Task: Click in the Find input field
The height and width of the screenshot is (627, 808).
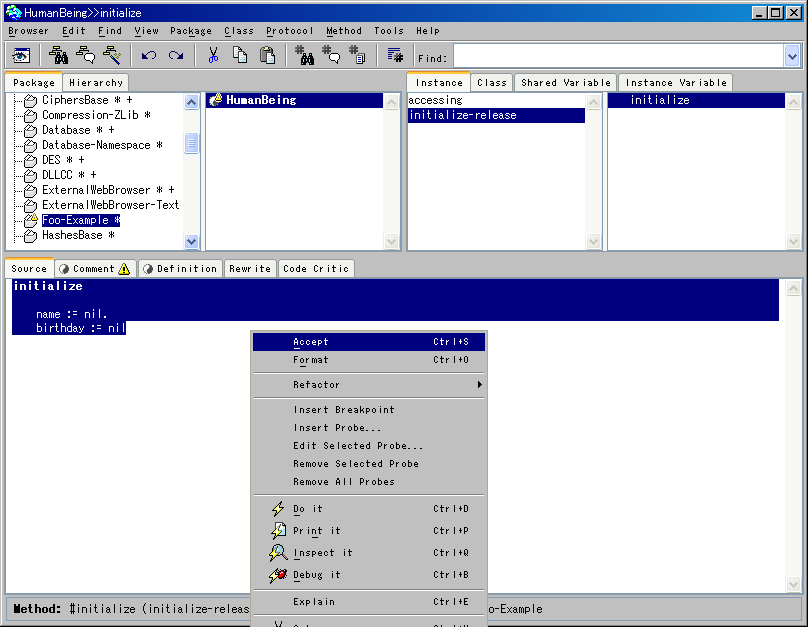Action: [x=618, y=56]
